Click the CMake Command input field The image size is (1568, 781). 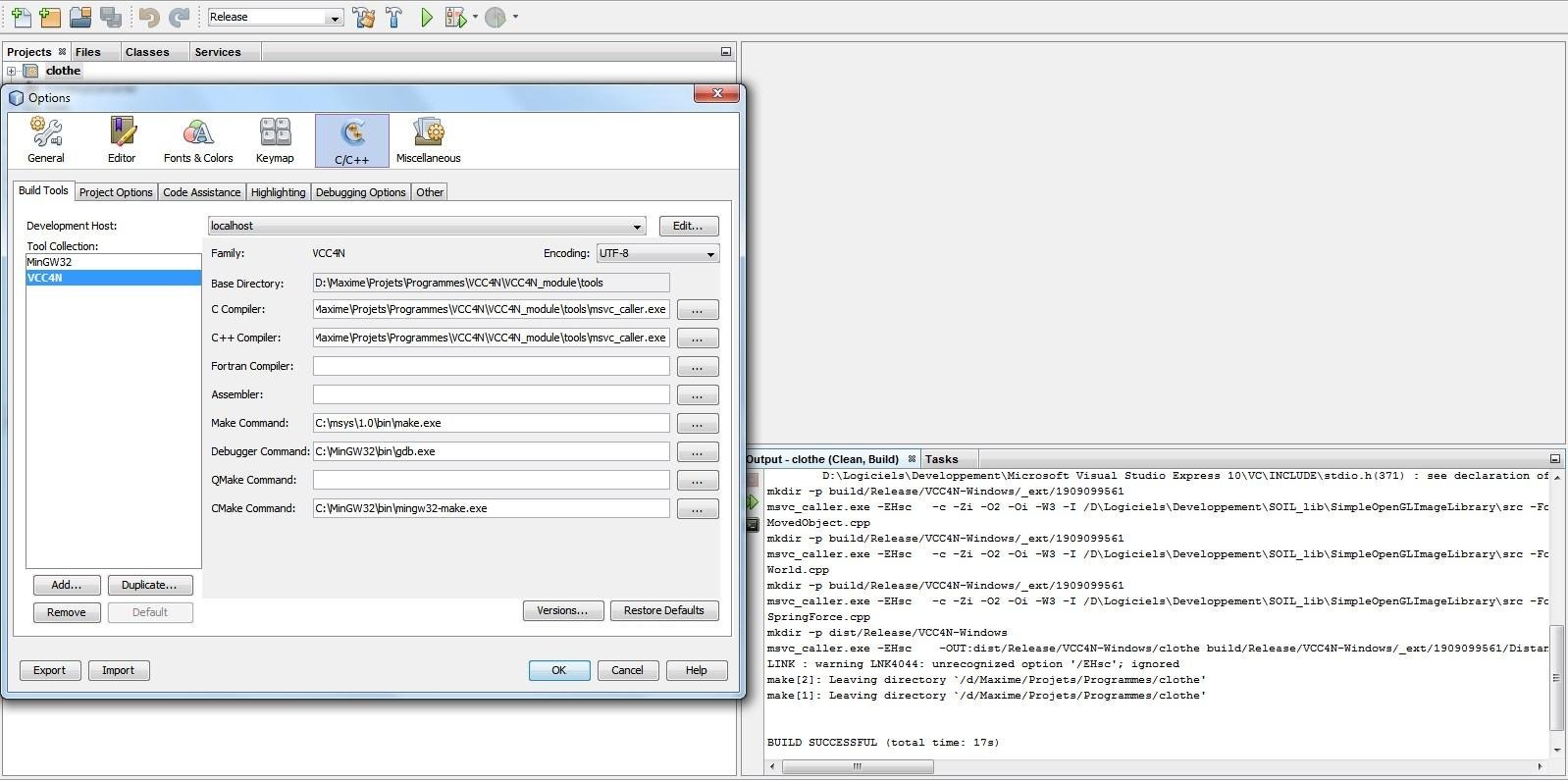(x=491, y=508)
